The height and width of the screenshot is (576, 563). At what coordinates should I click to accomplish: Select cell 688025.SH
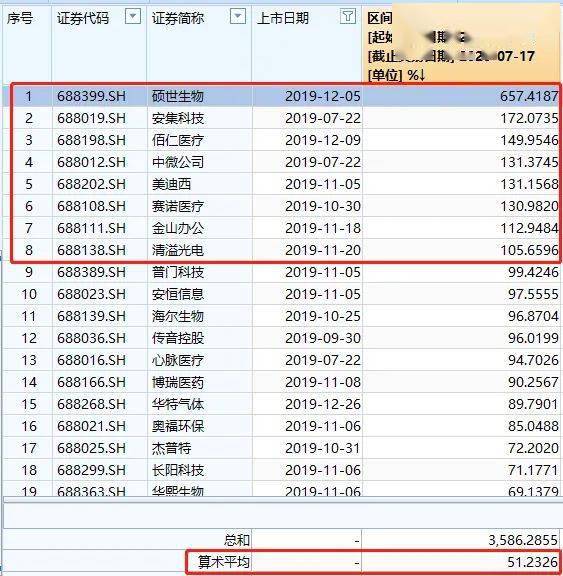(x=91, y=449)
